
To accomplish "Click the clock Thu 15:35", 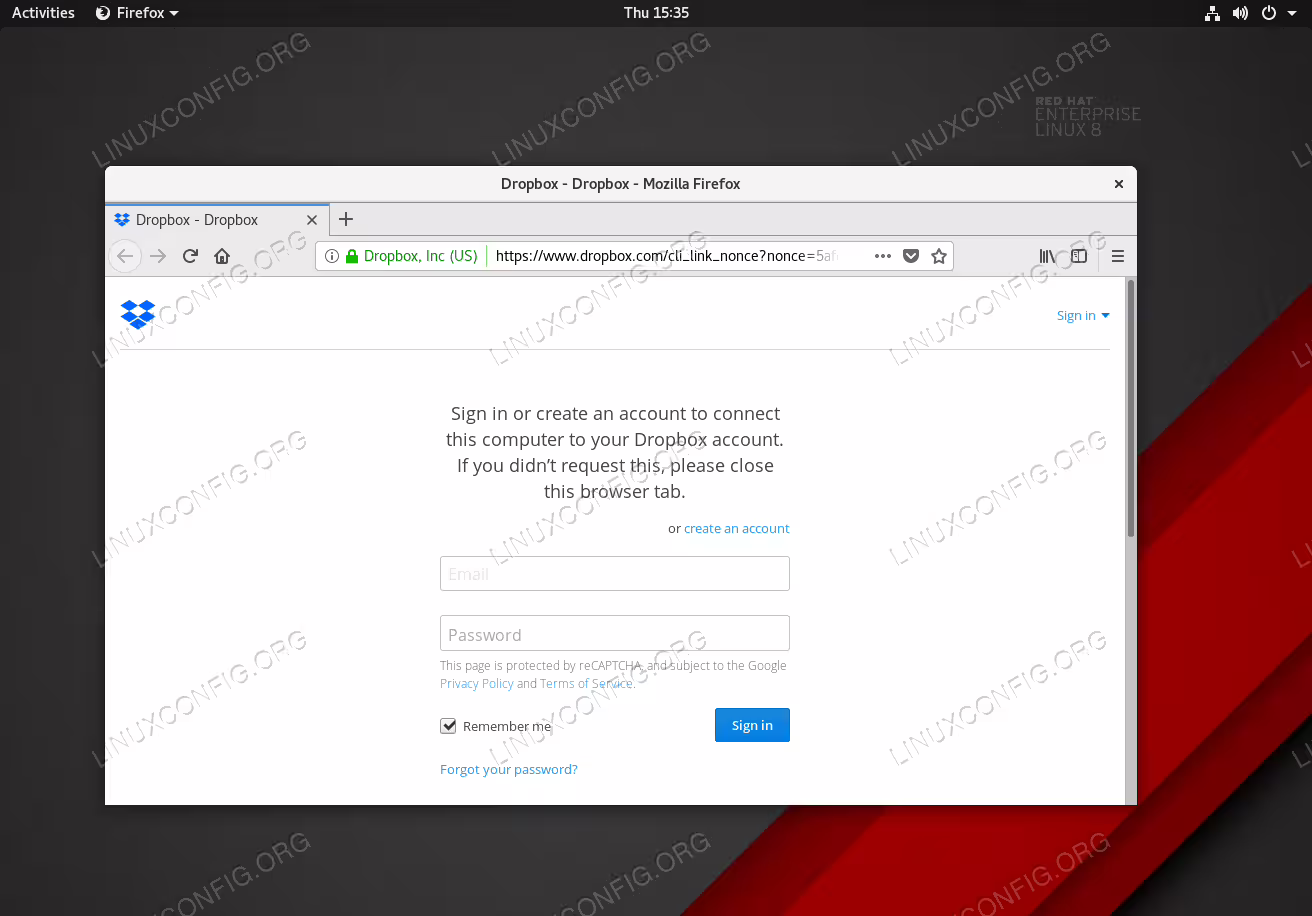I will (656, 13).
